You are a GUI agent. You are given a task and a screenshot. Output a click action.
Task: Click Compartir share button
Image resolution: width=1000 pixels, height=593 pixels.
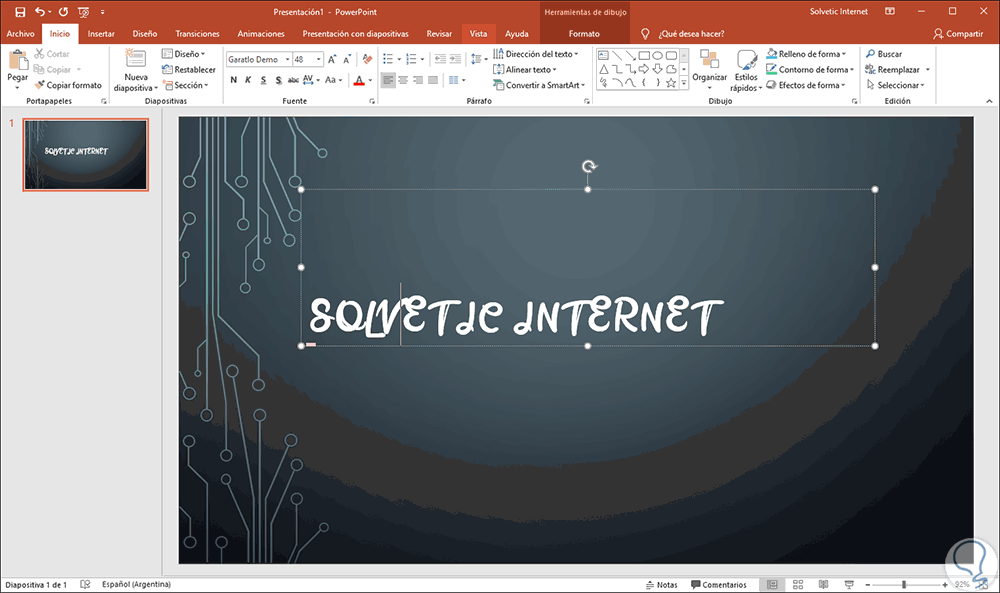(958, 34)
